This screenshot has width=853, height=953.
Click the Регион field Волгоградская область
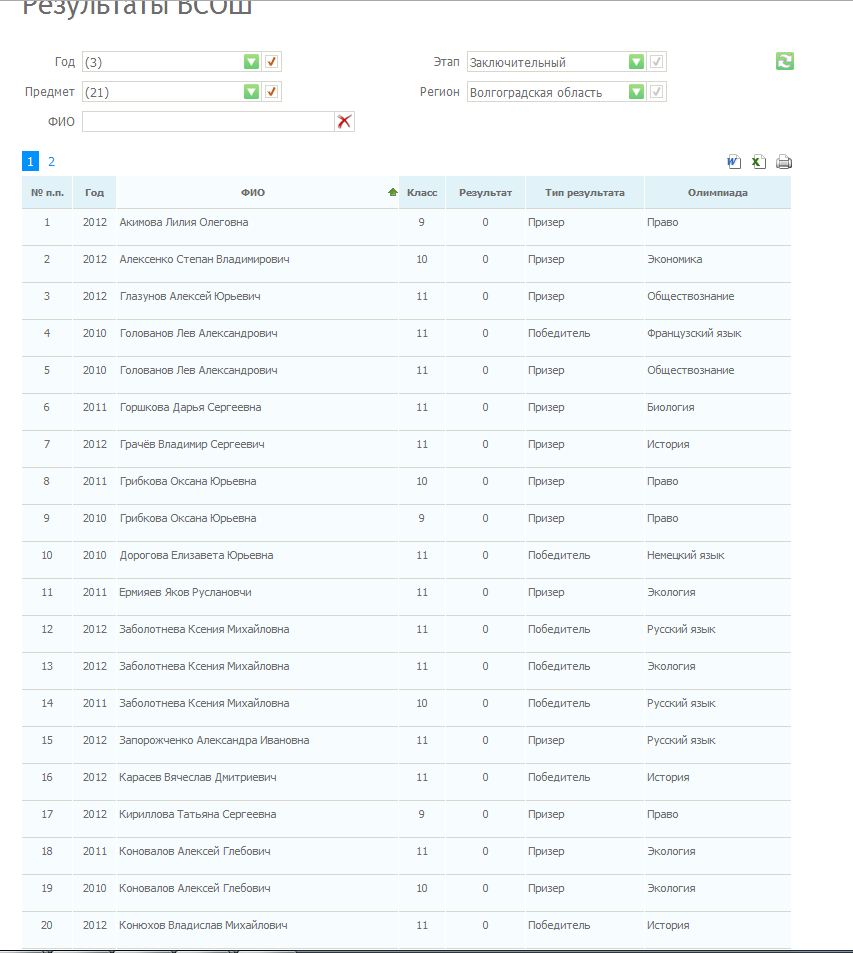pos(548,92)
